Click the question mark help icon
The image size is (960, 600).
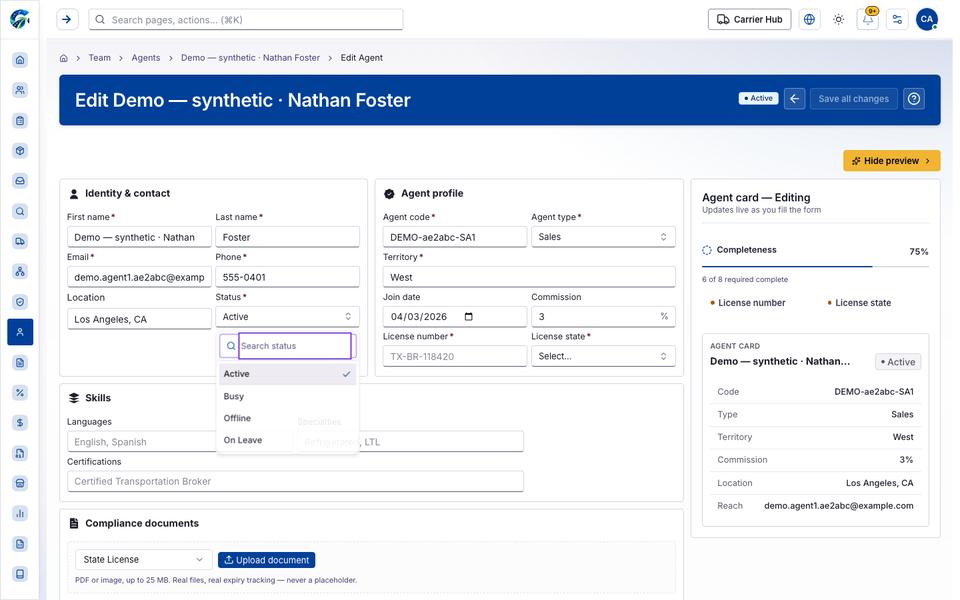pos(914,99)
